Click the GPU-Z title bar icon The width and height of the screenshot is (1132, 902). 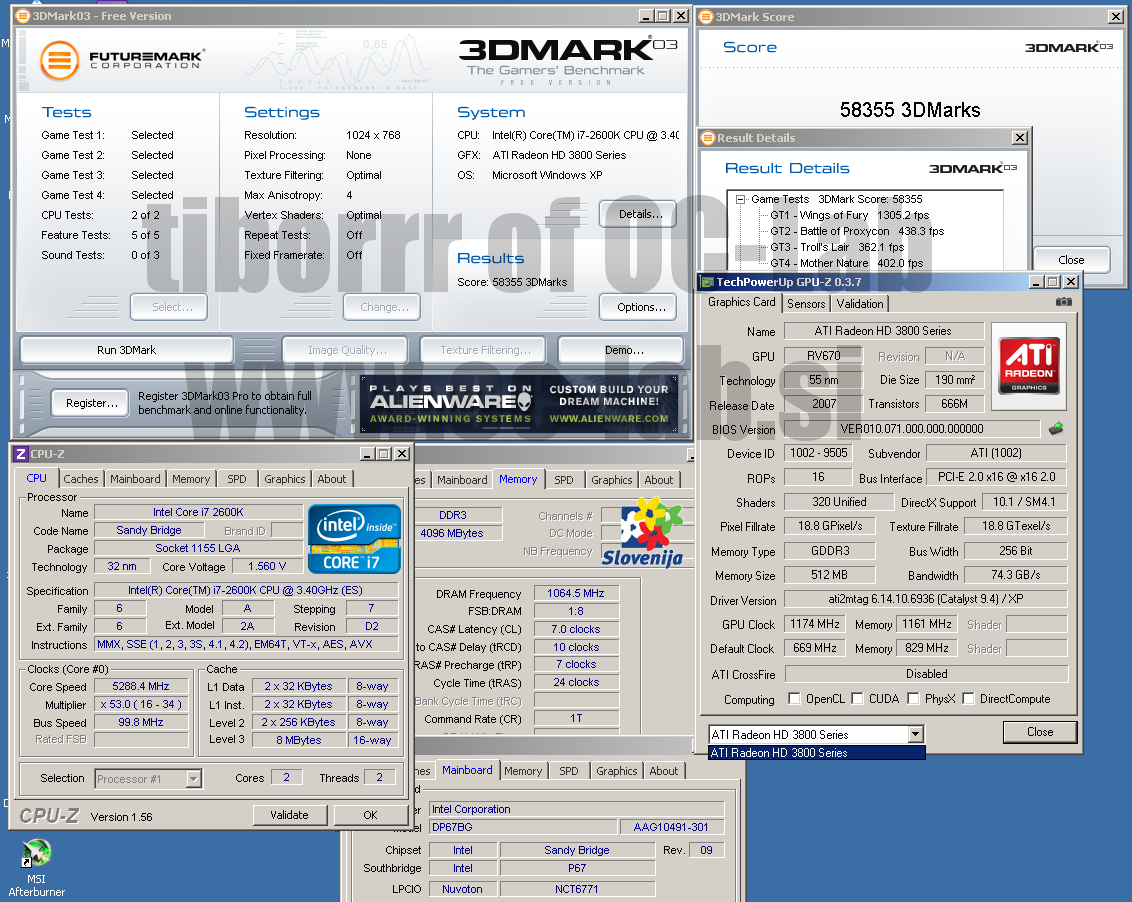tap(708, 282)
